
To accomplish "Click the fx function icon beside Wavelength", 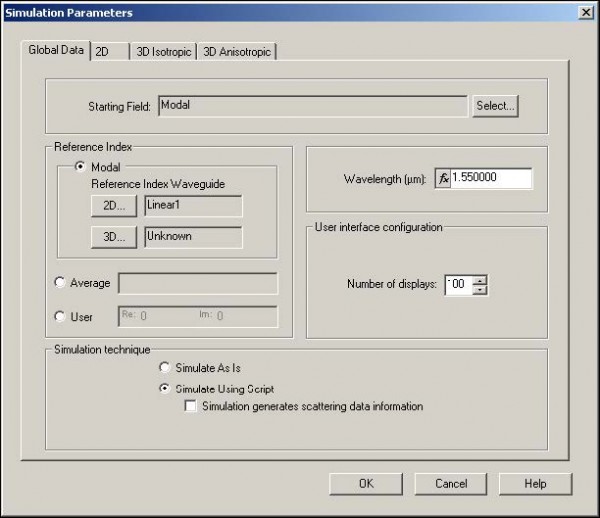I will click(443, 178).
